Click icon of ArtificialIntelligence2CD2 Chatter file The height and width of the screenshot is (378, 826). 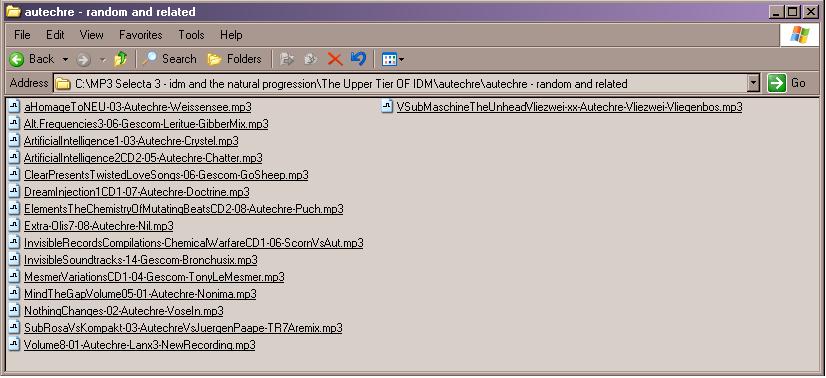pyautogui.click(x=15, y=157)
